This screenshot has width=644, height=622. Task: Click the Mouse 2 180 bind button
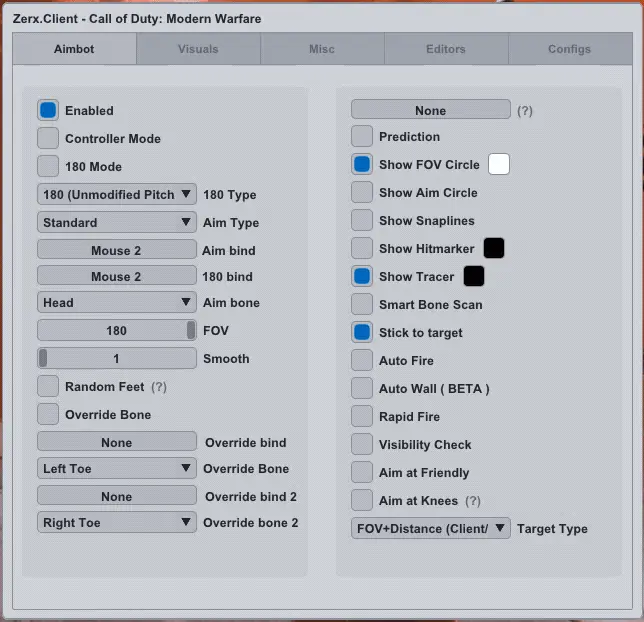pyautogui.click(x=117, y=276)
